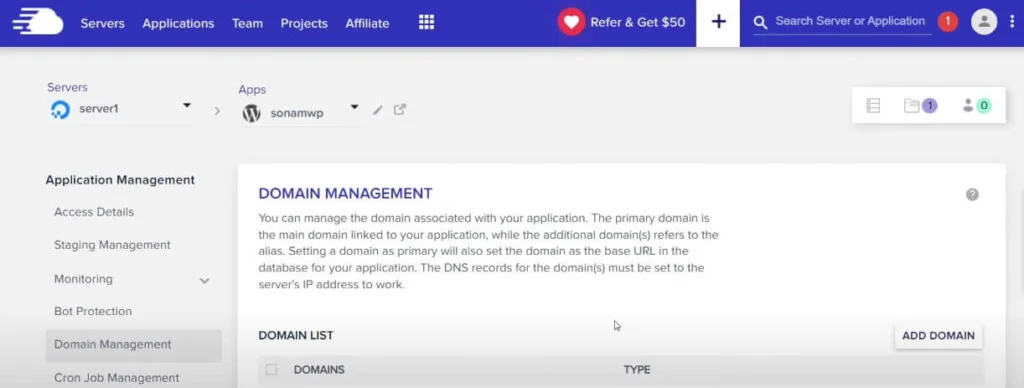Open Servers in top navigation
Viewport: 1024px width, 388px height.
[x=103, y=24]
